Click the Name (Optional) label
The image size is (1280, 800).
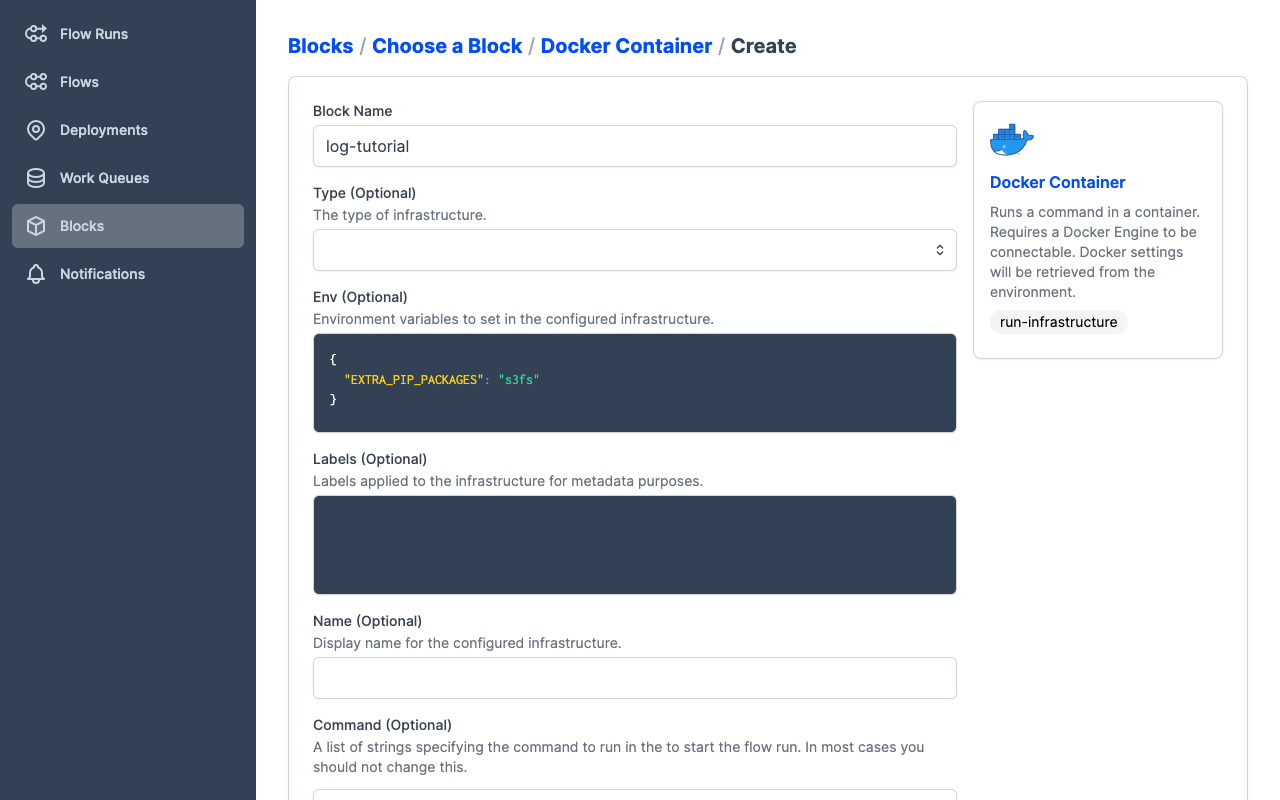coord(367,621)
